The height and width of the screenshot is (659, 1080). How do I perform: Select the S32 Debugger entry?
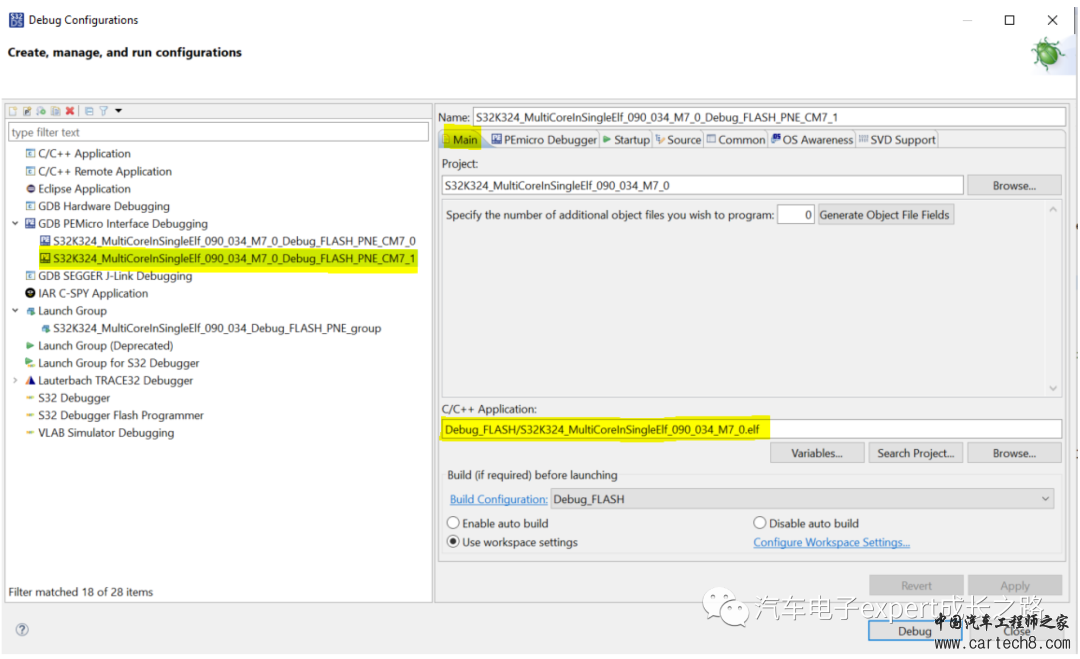[74, 398]
